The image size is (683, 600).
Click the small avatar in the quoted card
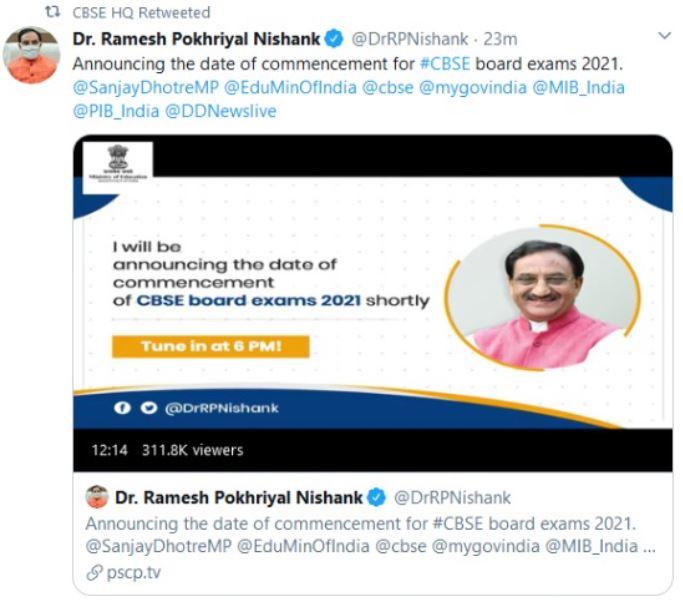pyautogui.click(x=97, y=497)
